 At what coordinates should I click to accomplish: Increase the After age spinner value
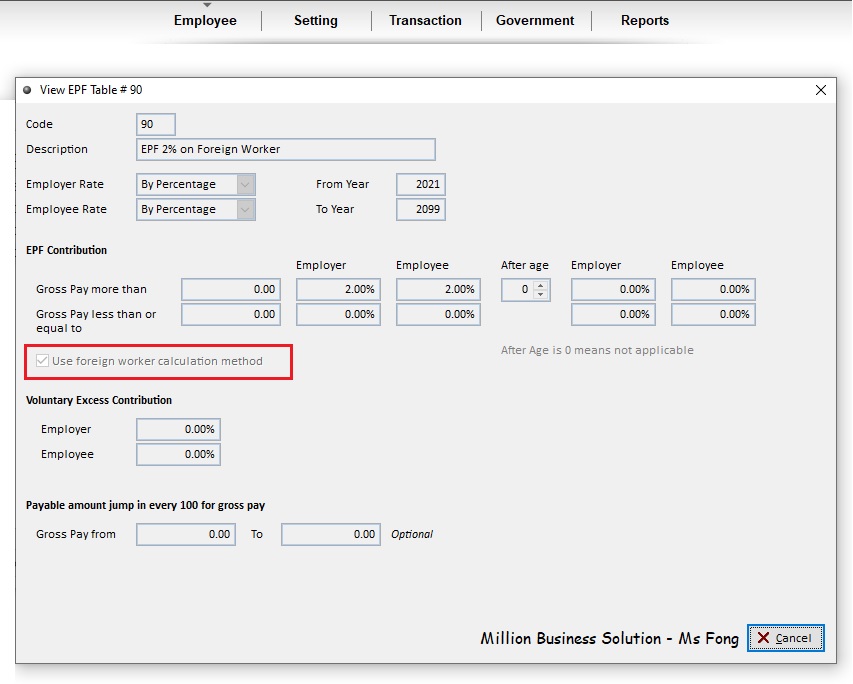(x=540, y=285)
